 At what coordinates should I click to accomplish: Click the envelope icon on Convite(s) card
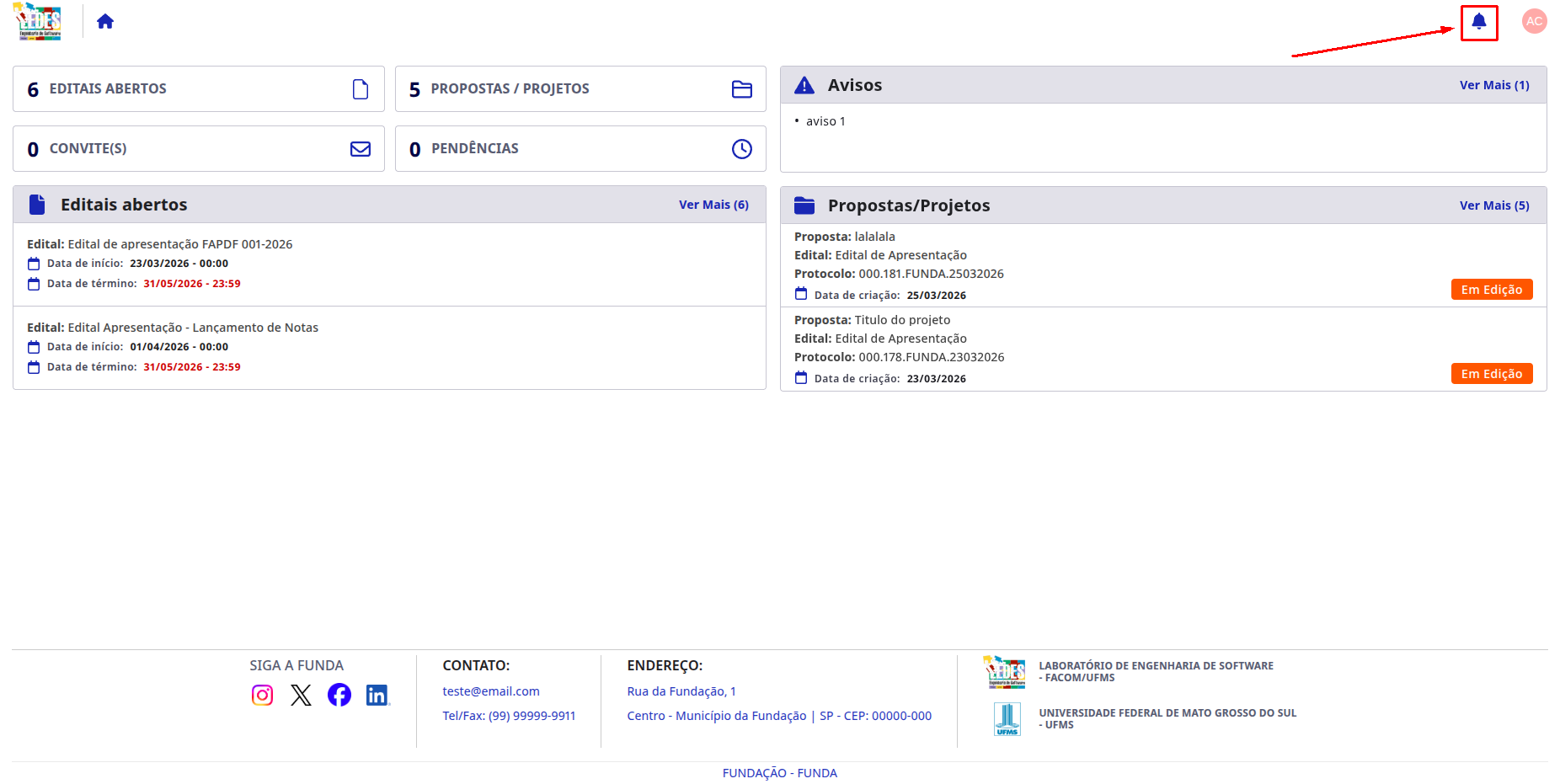tap(361, 149)
